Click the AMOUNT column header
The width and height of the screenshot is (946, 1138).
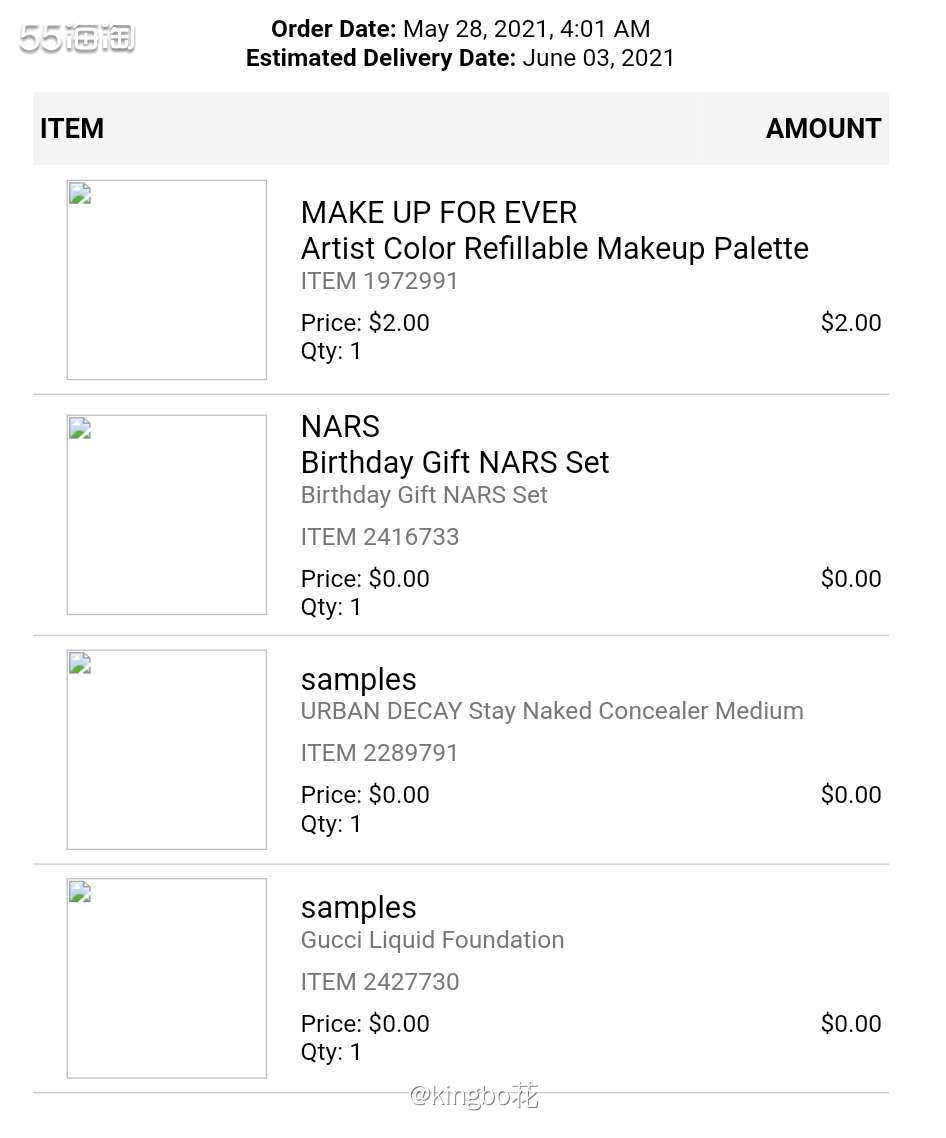823,128
